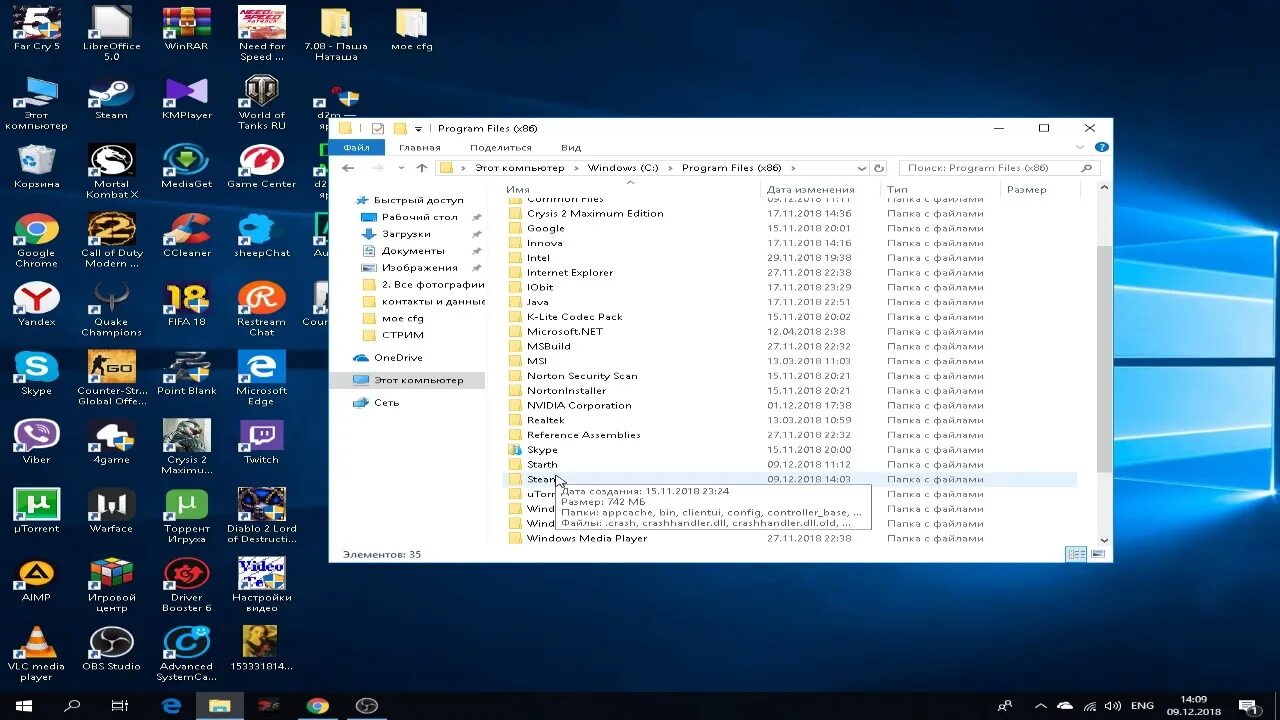Screen dimensions: 1280x720
Task: Launch Counter-Strike Global Offensive shortcut
Action: [111, 378]
